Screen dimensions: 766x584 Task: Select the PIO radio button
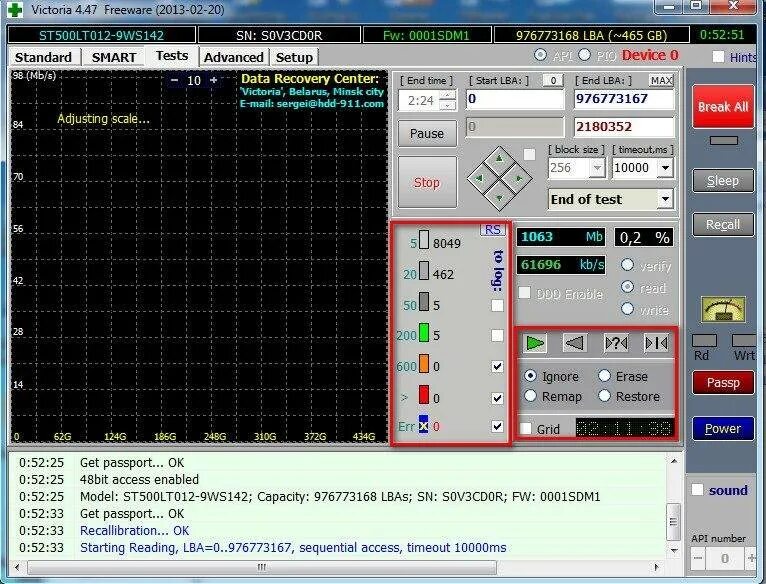tap(584, 55)
